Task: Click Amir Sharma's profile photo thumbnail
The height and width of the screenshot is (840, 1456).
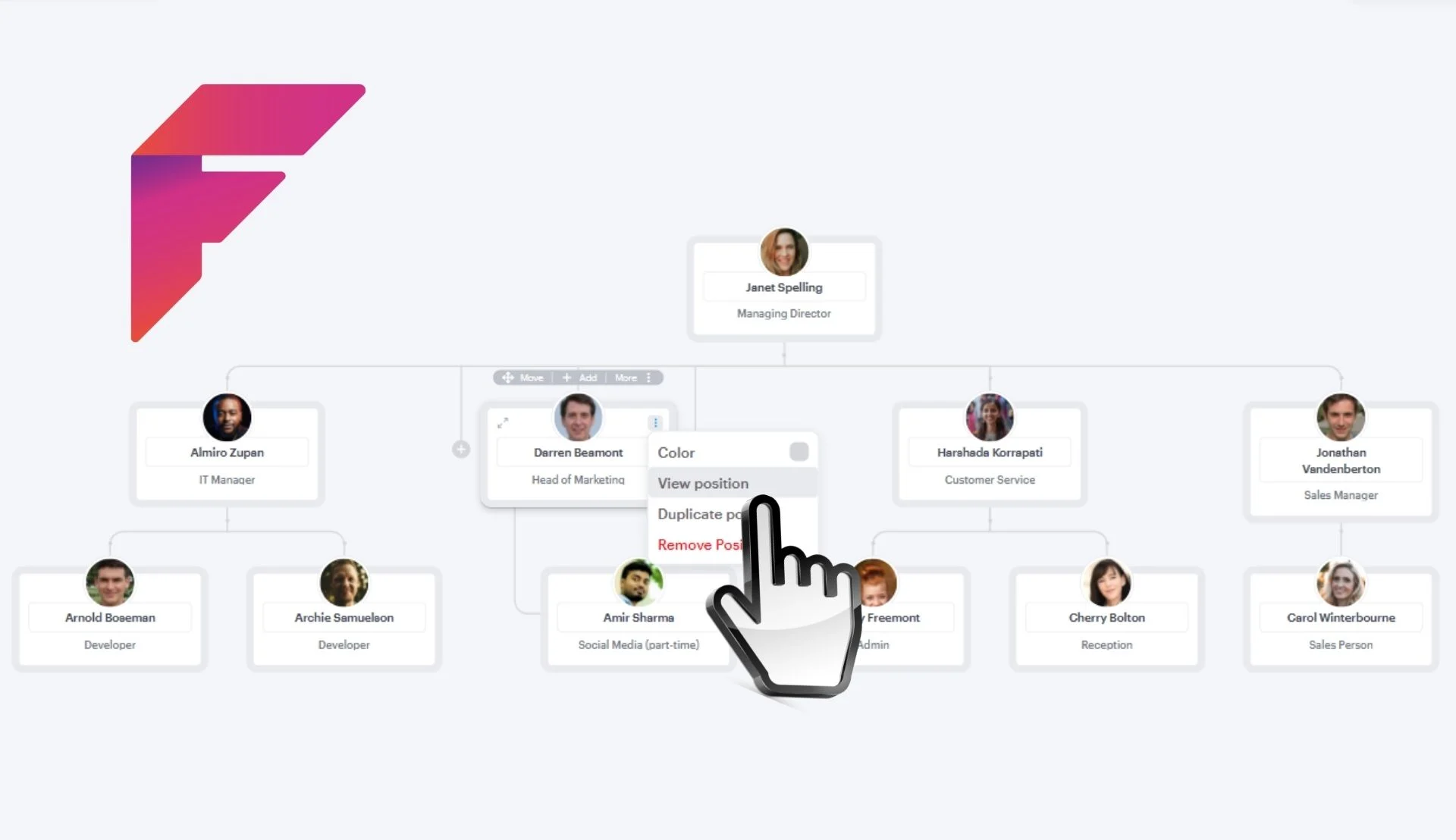Action: (x=638, y=583)
